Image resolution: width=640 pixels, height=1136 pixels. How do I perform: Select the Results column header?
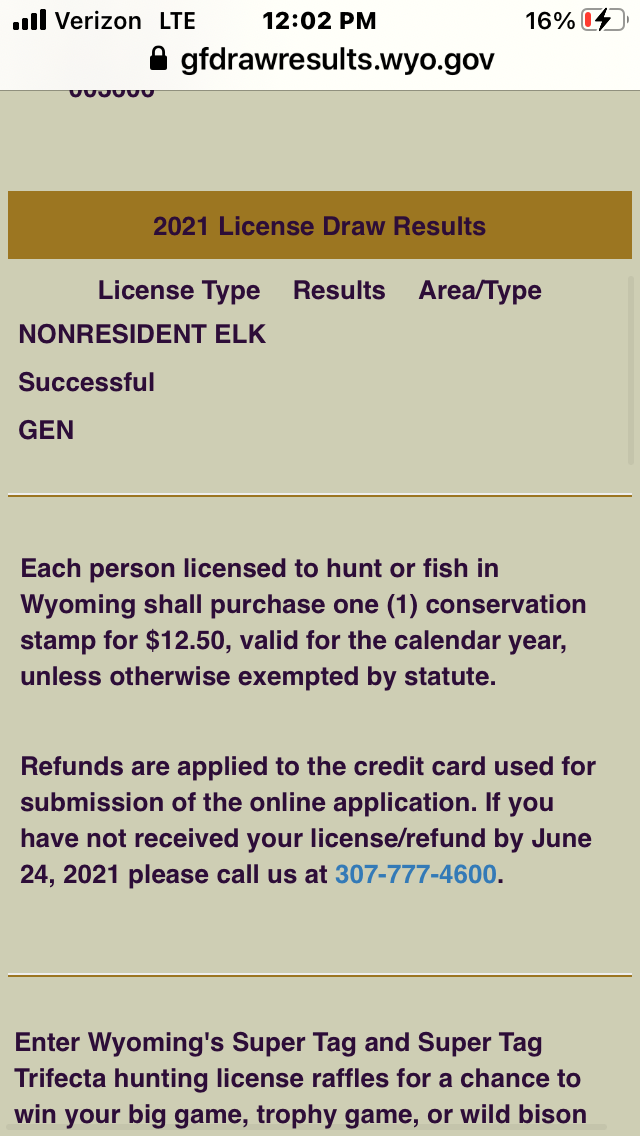339,291
